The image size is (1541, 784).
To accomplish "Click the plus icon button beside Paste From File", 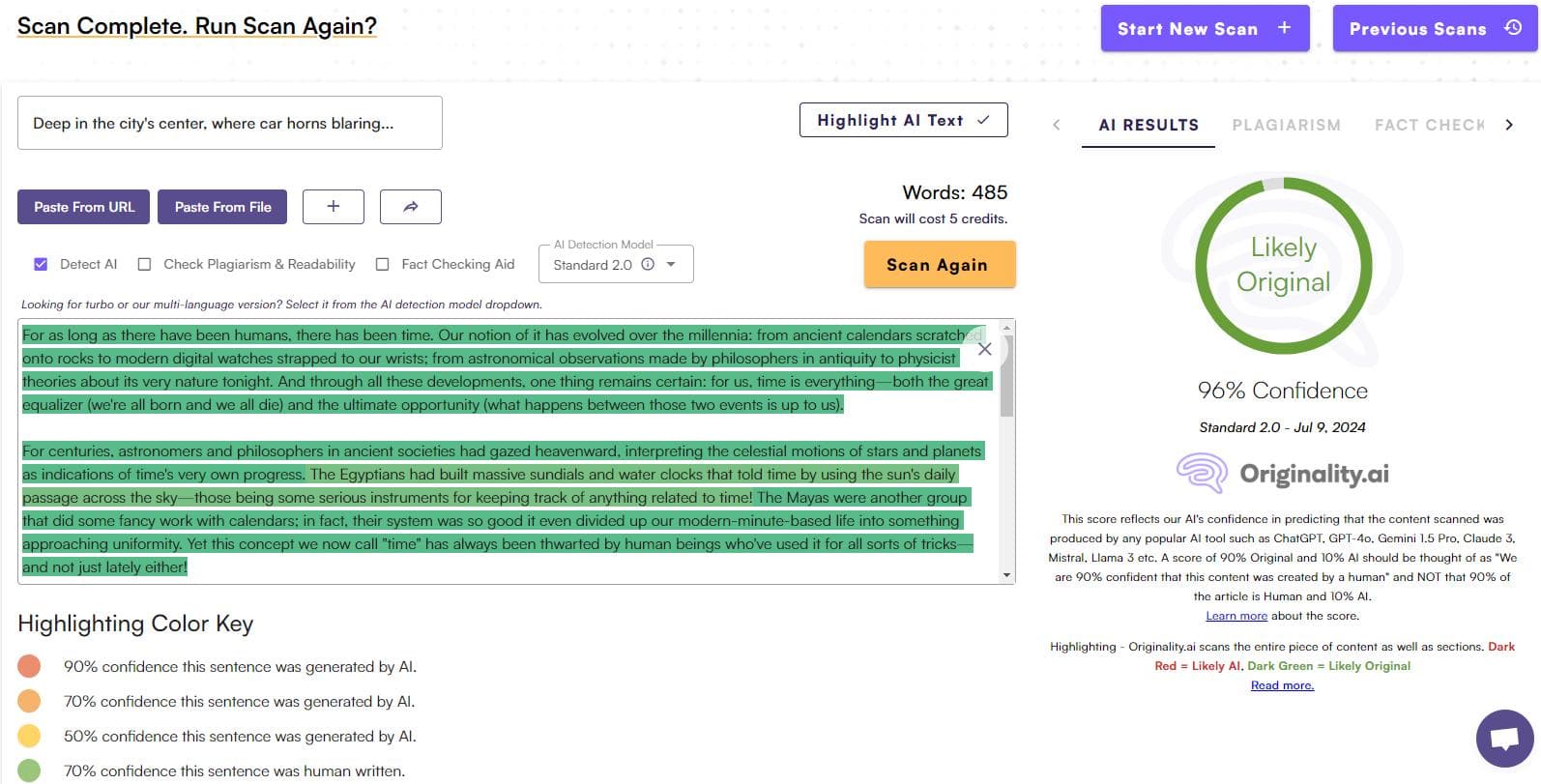I will click(333, 207).
